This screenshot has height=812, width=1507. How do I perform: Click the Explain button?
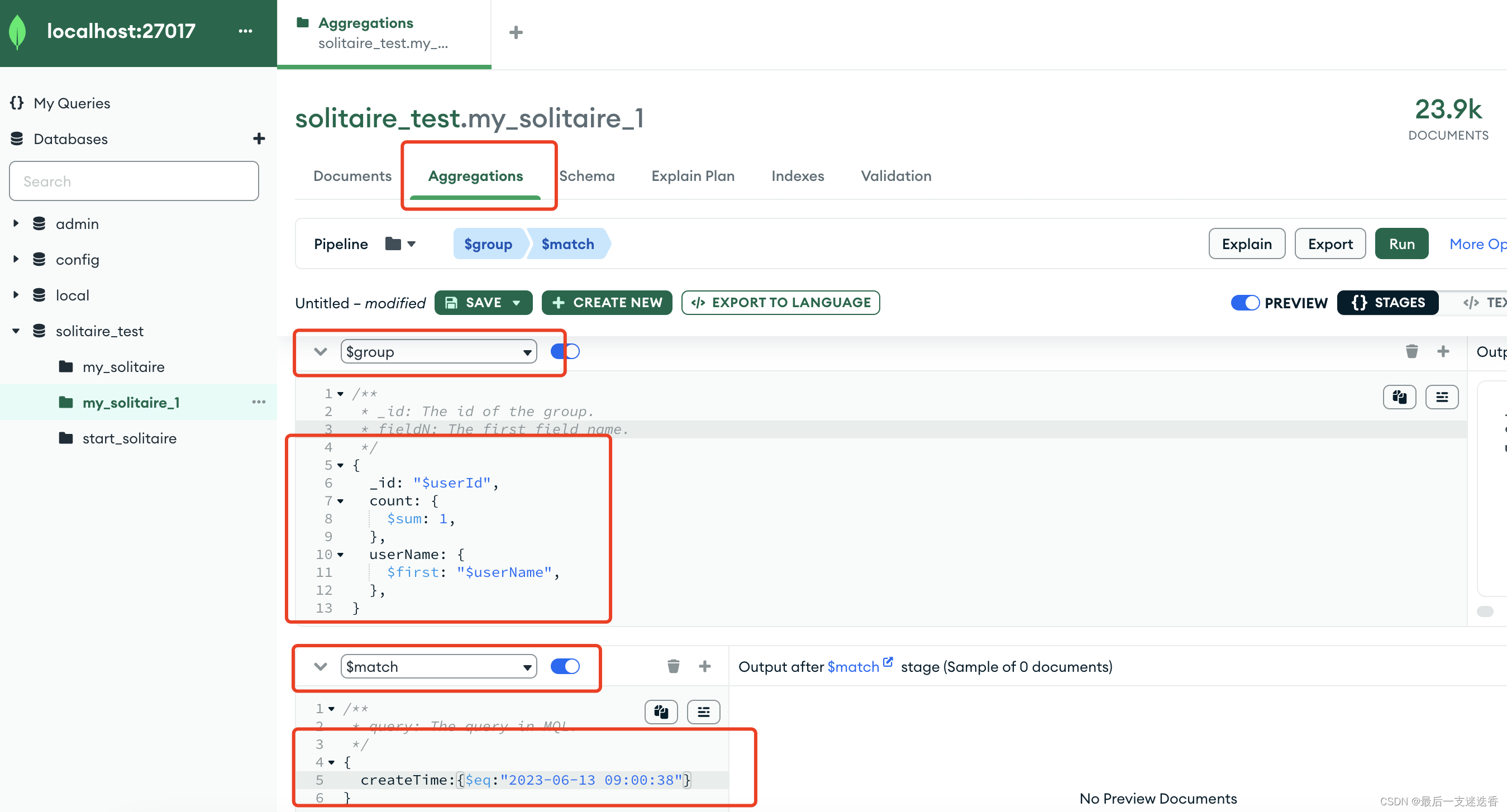point(1247,244)
